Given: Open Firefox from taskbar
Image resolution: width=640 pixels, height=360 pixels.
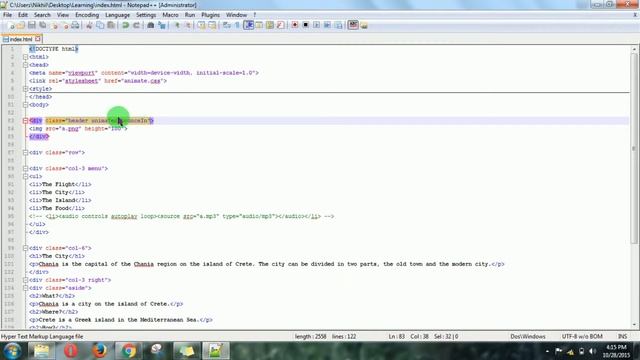Looking at the screenshot, I should coord(99,351).
